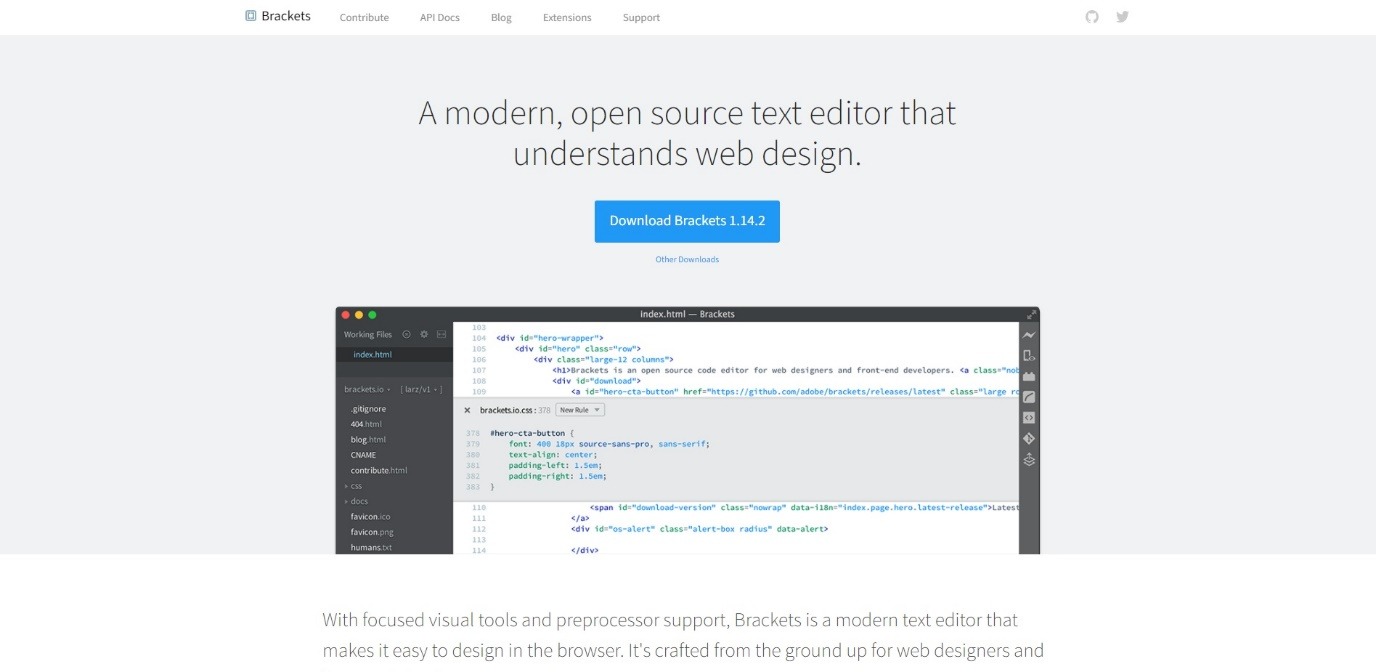Screen dimensions: 1376x672
Task: Click the Git diamond icon in editor sidebar
Action: [x=1029, y=438]
